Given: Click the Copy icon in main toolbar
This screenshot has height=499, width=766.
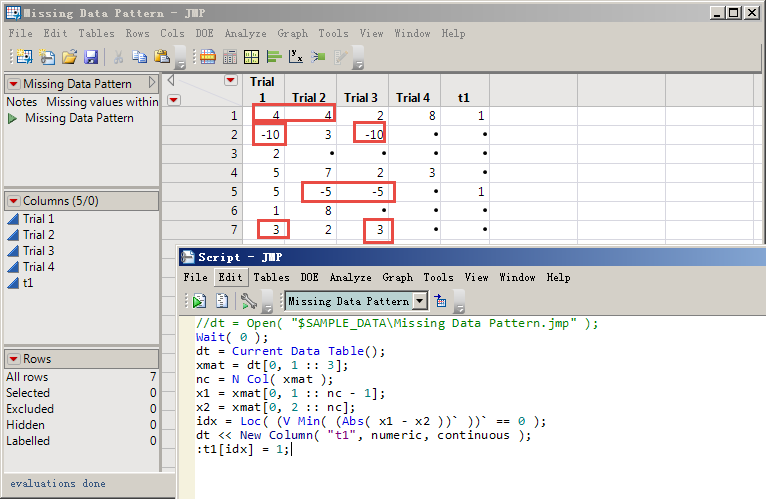Looking at the screenshot, I should tap(141, 56).
